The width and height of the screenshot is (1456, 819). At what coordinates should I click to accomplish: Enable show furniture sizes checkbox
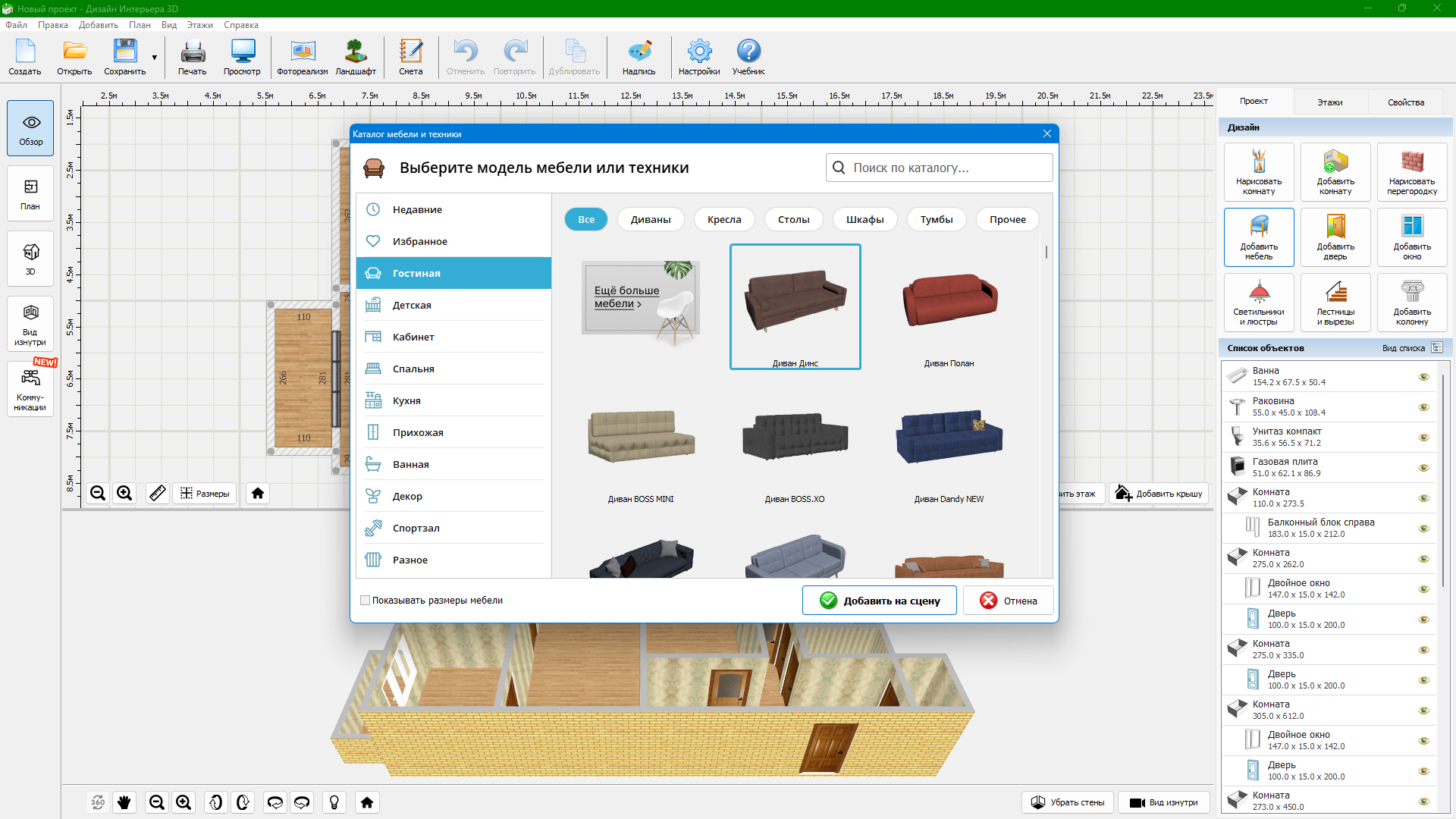366,601
